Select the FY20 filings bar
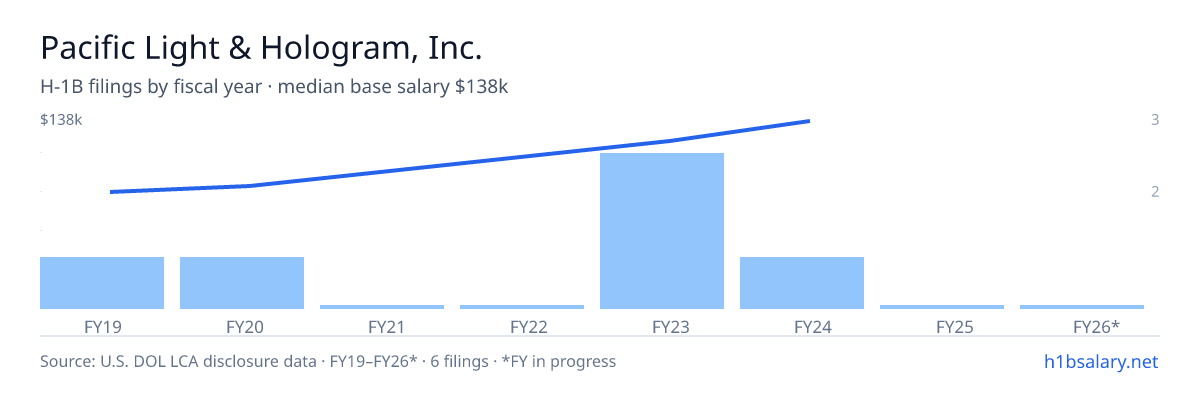The height and width of the screenshot is (400, 1200). (242, 283)
